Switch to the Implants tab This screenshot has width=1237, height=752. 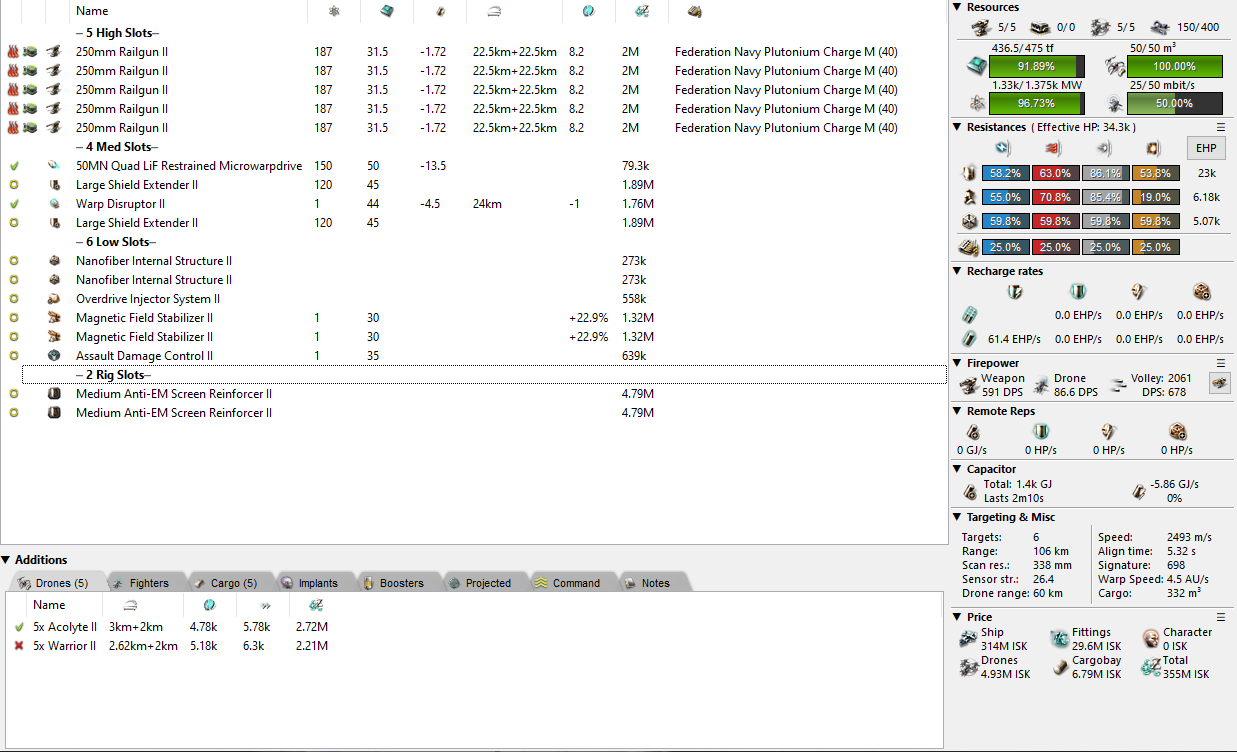coord(309,583)
